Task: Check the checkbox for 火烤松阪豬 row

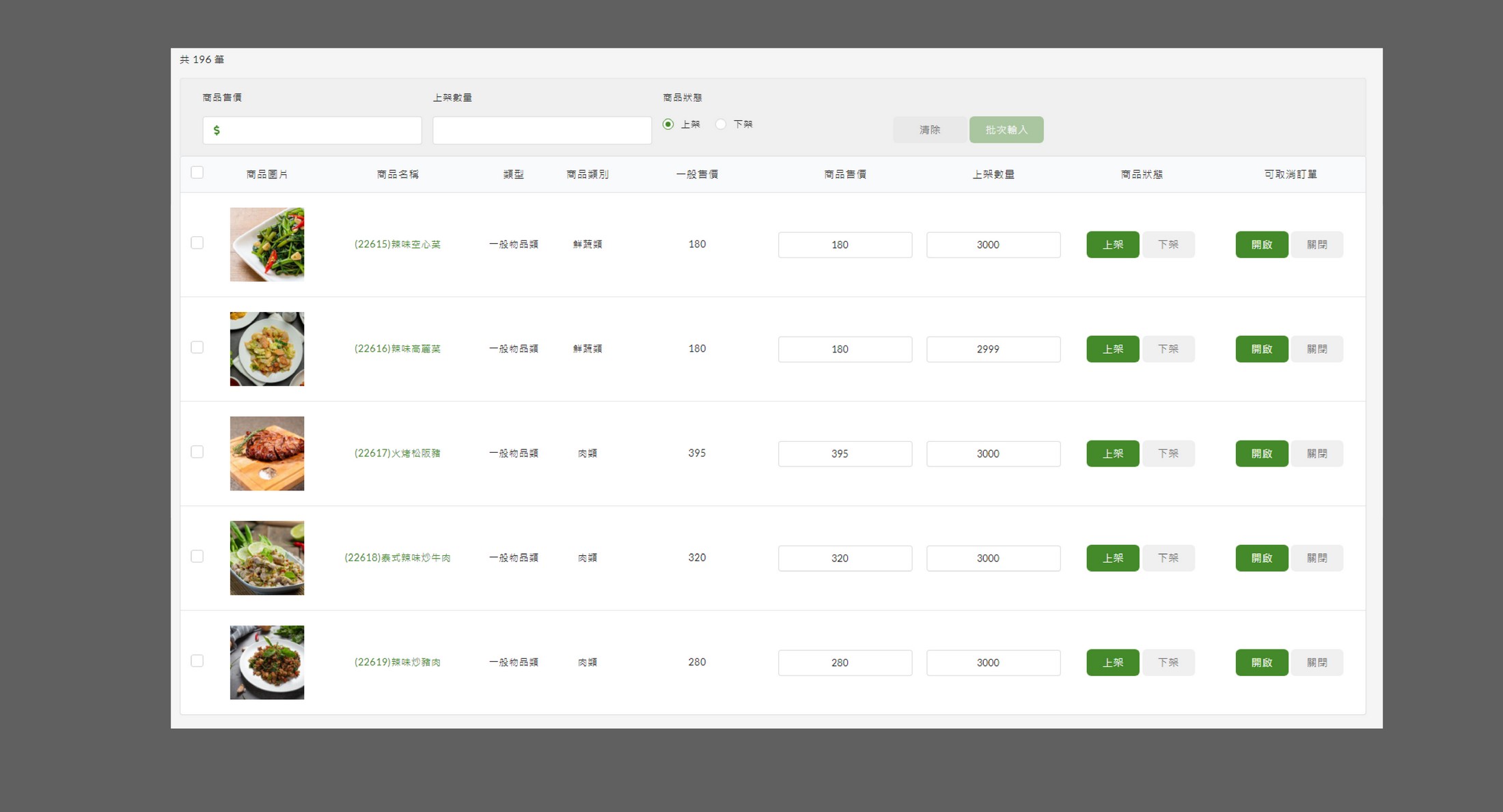Action: coord(197,452)
